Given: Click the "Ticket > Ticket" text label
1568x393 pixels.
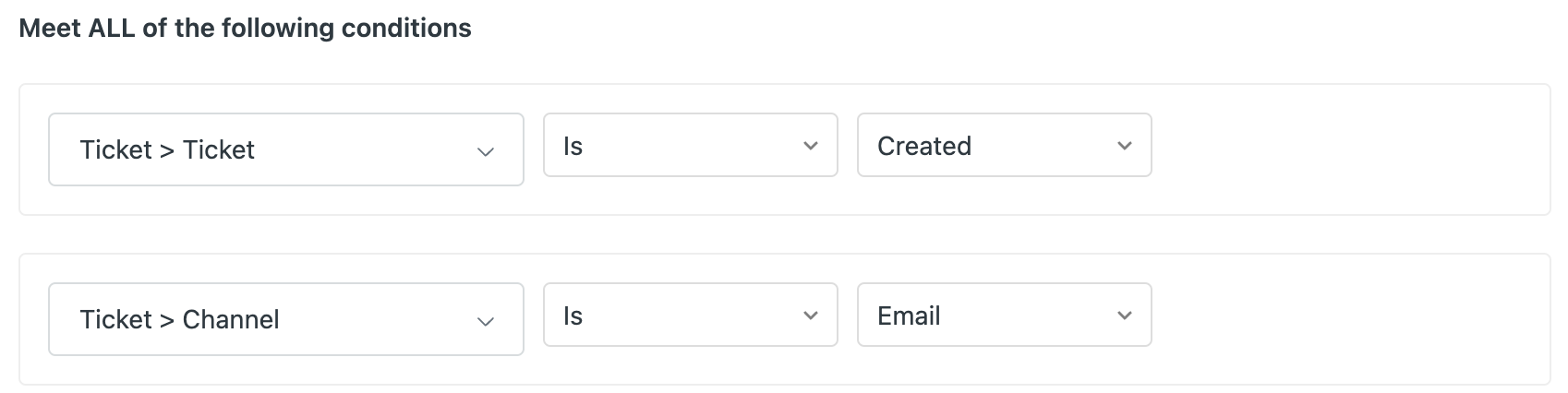Looking at the screenshot, I should (167, 149).
